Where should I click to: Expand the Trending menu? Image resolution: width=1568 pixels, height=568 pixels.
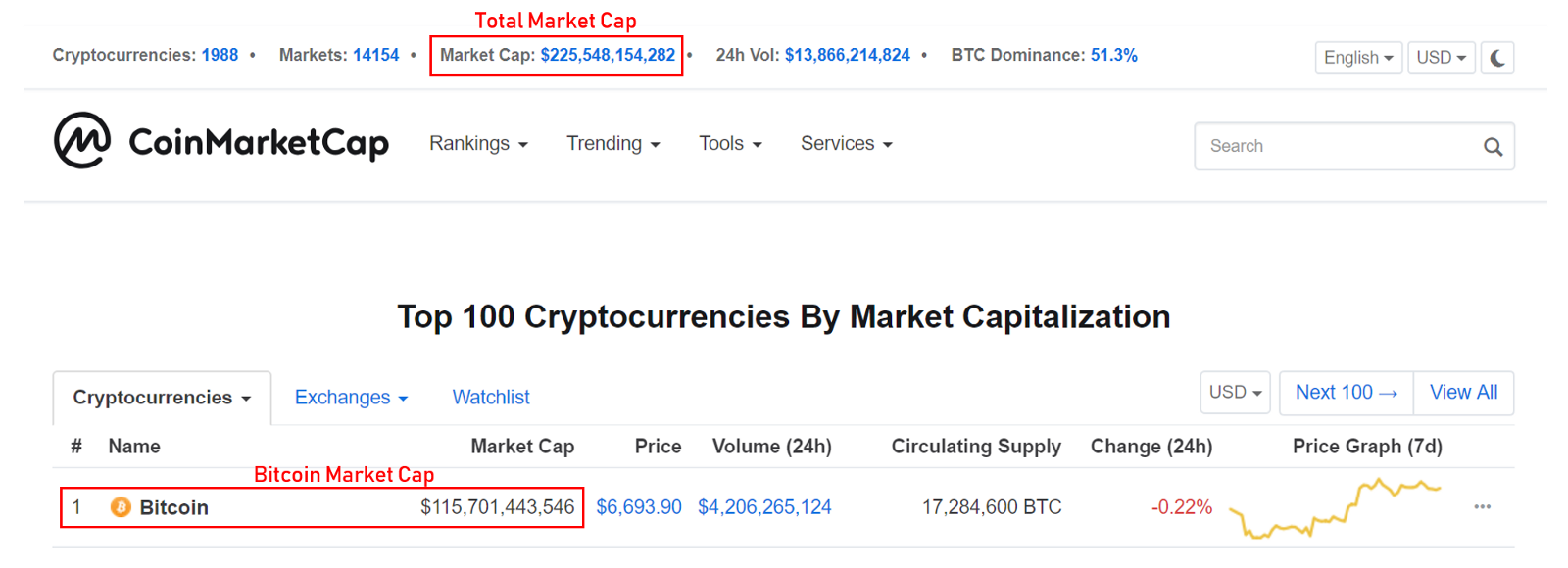[612, 144]
